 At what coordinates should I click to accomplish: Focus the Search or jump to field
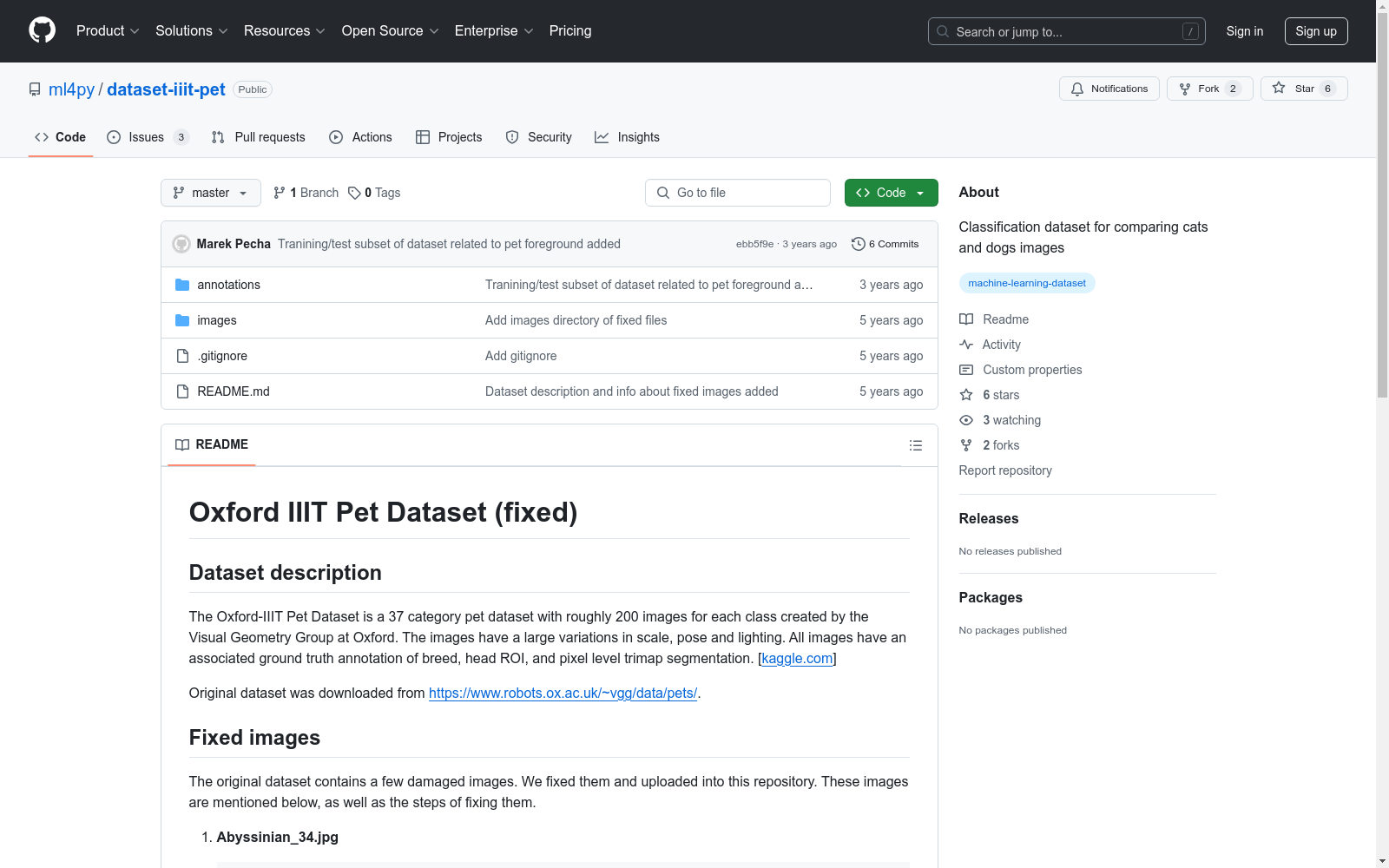tap(1066, 31)
